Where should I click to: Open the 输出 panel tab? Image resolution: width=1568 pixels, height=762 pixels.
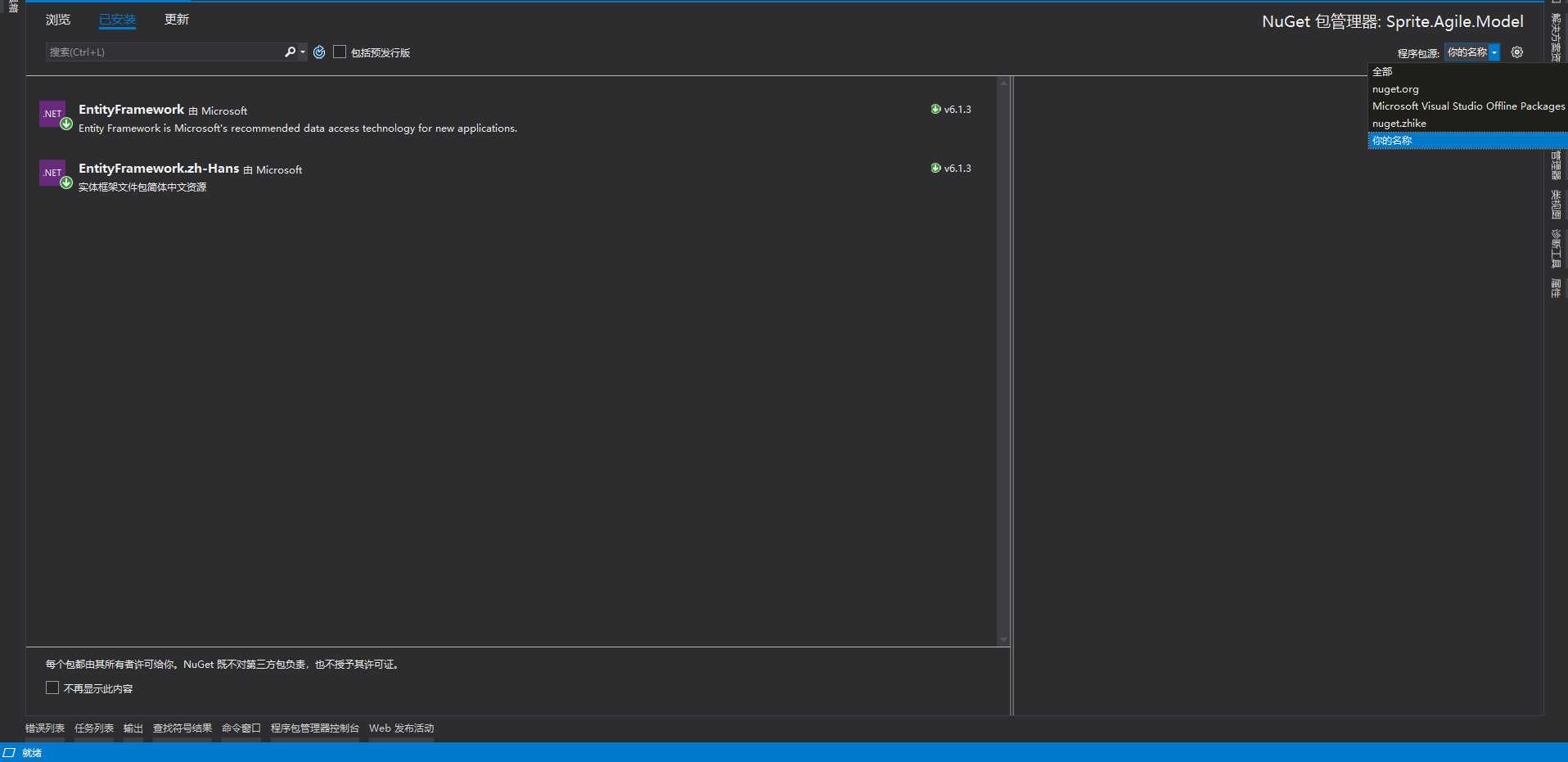click(133, 728)
